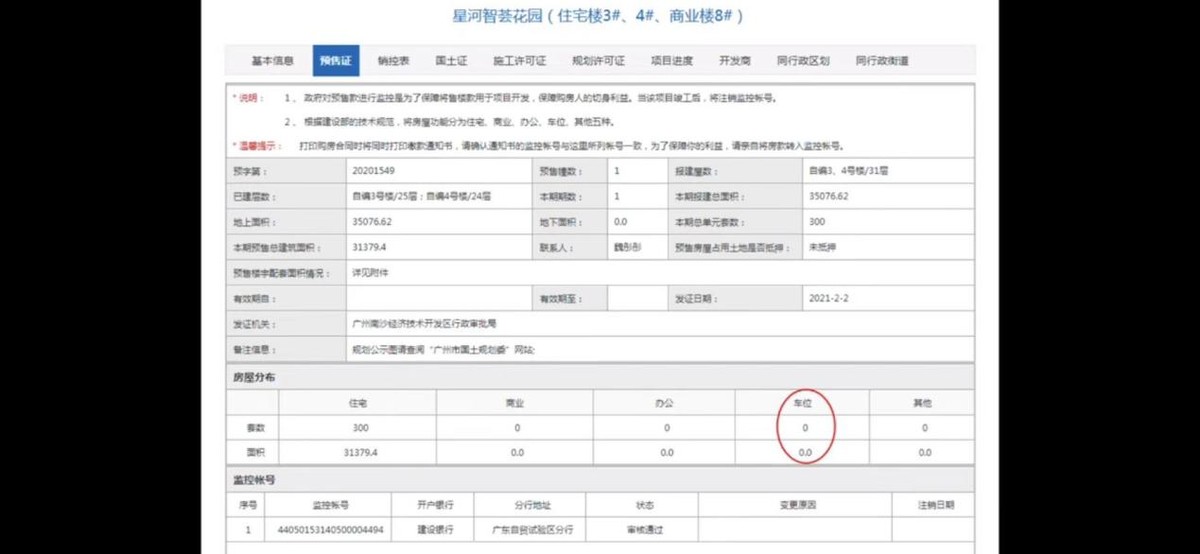Click the 车位 套数 cell showing 0

tap(804, 428)
